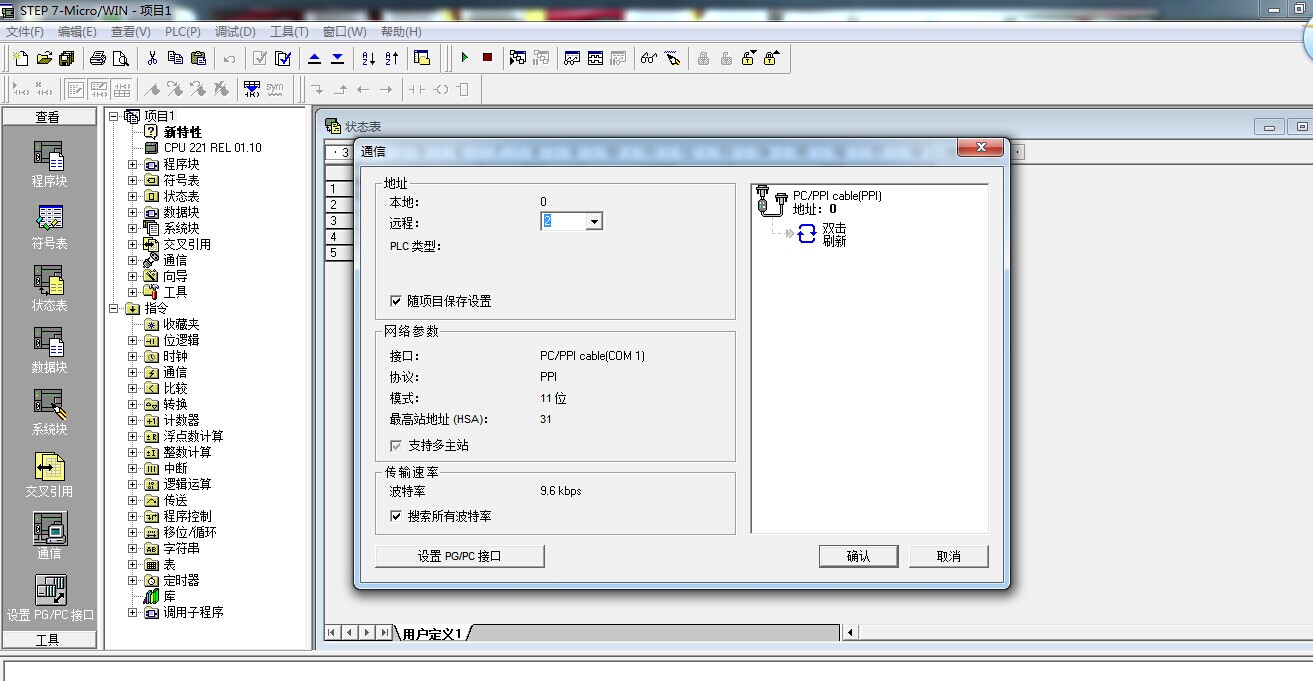The image size is (1313, 681).
Task: Expand the 计数器 instruction tree node
Action: click(133, 420)
